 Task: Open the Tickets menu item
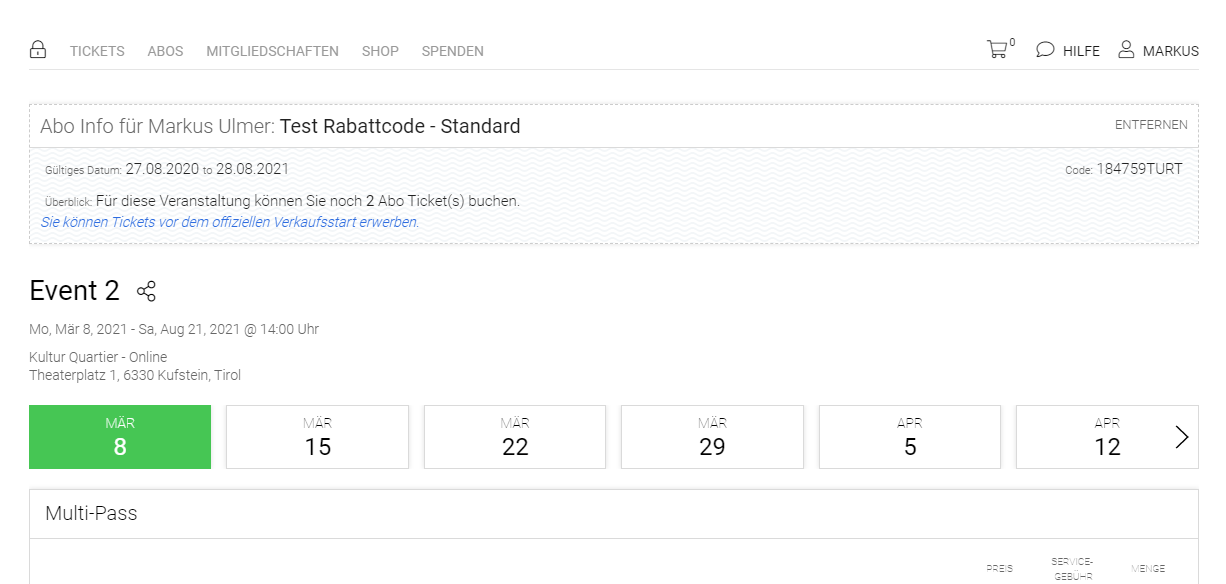[97, 51]
